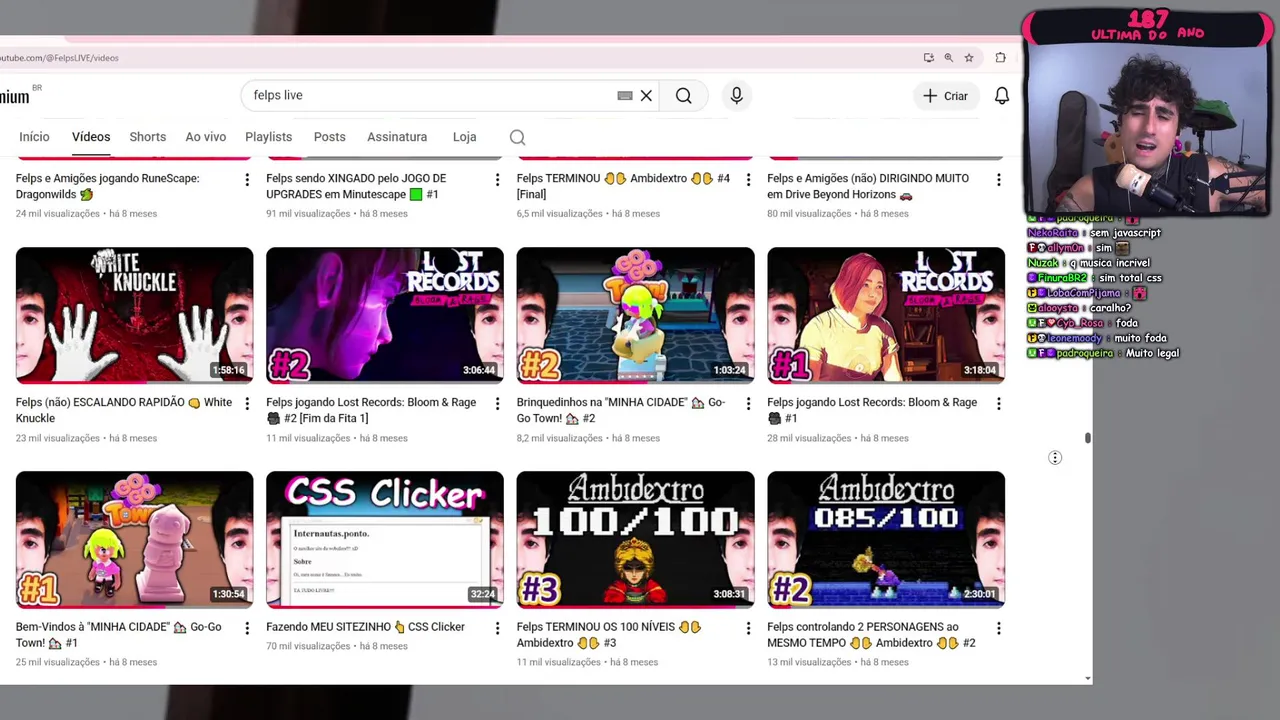Open 'Felps TERMINOU OS 100 NÍVEIS' title
This screenshot has width=1280, height=720.
(609, 635)
